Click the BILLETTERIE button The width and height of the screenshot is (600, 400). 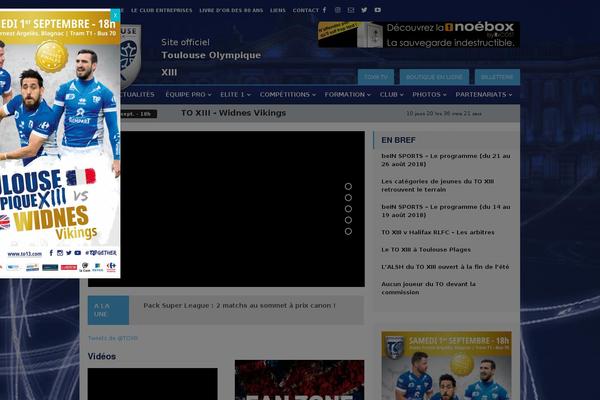click(x=497, y=77)
